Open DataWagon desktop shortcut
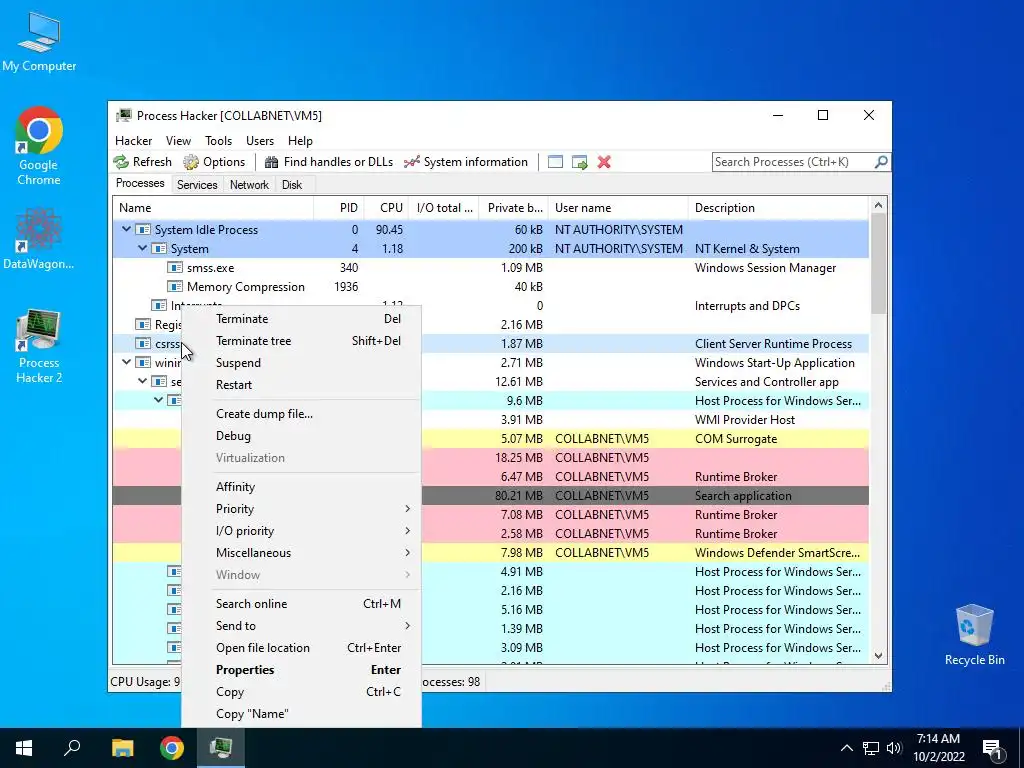The height and width of the screenshot is (768, 1024). [x=39, y=238]
